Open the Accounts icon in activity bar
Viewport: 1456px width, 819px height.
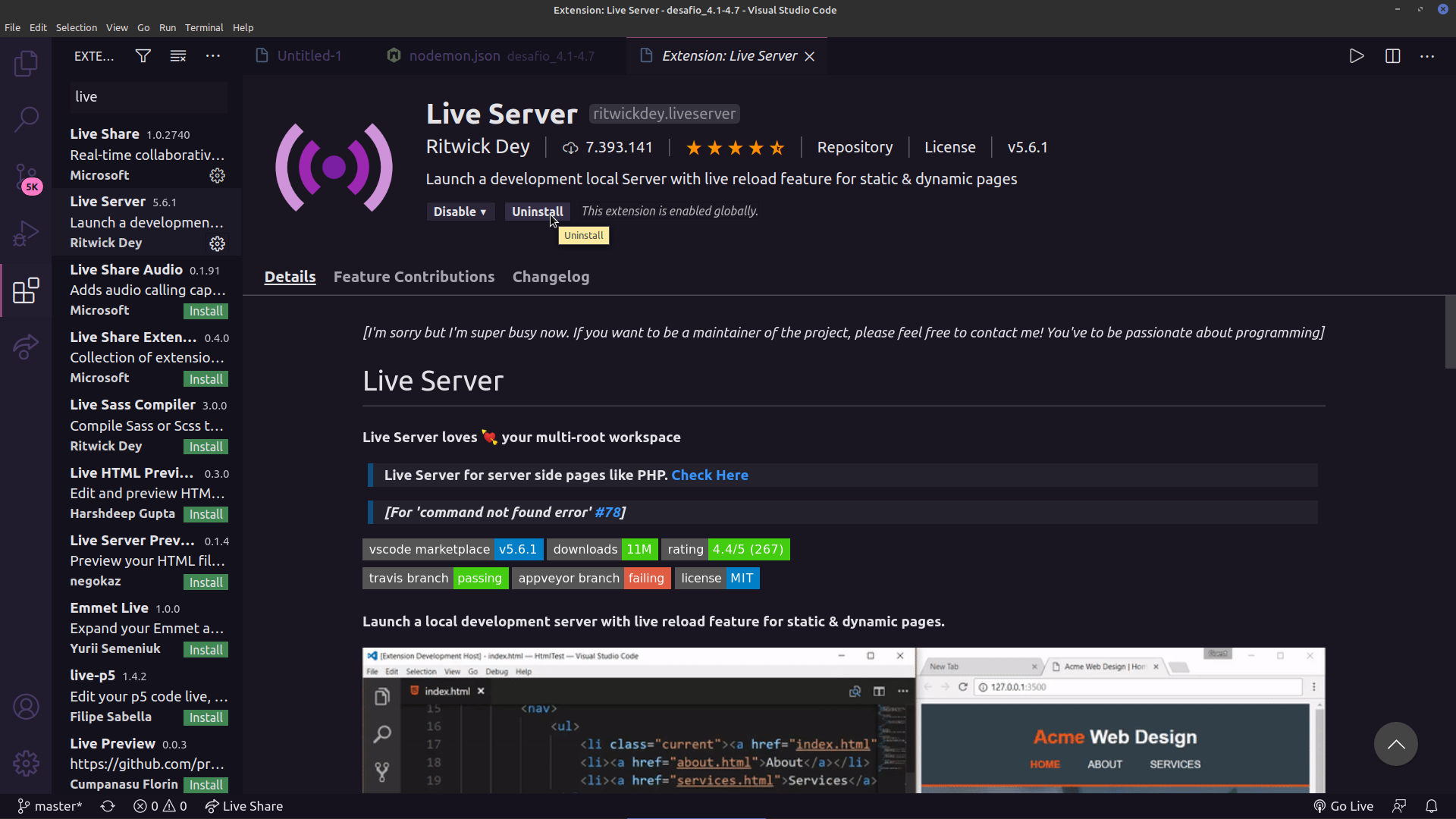click(x=26, y=707)
